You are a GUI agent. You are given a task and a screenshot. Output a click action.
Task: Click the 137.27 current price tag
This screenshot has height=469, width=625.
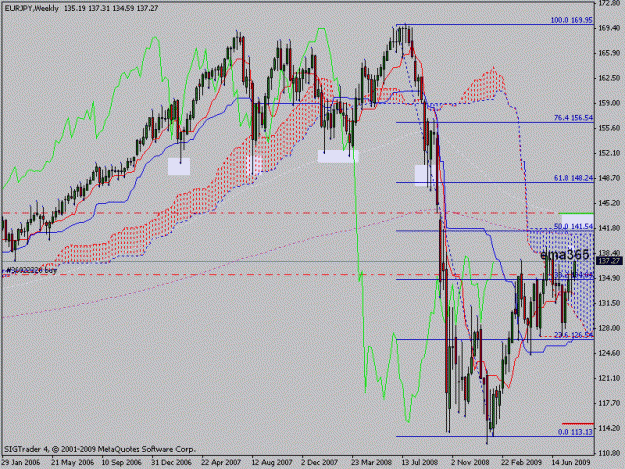pos(609,261)
